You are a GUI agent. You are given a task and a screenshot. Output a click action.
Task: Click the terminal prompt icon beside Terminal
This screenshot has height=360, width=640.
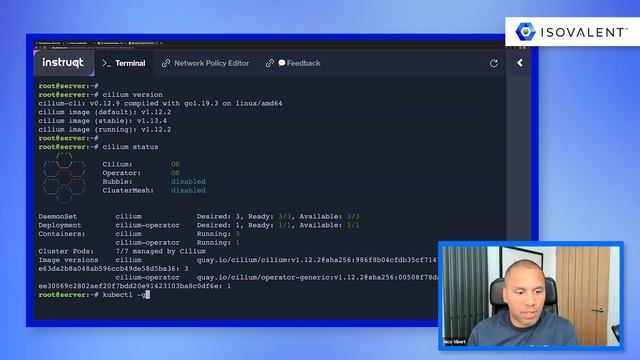pyautogui.click(x=107, y=63)
